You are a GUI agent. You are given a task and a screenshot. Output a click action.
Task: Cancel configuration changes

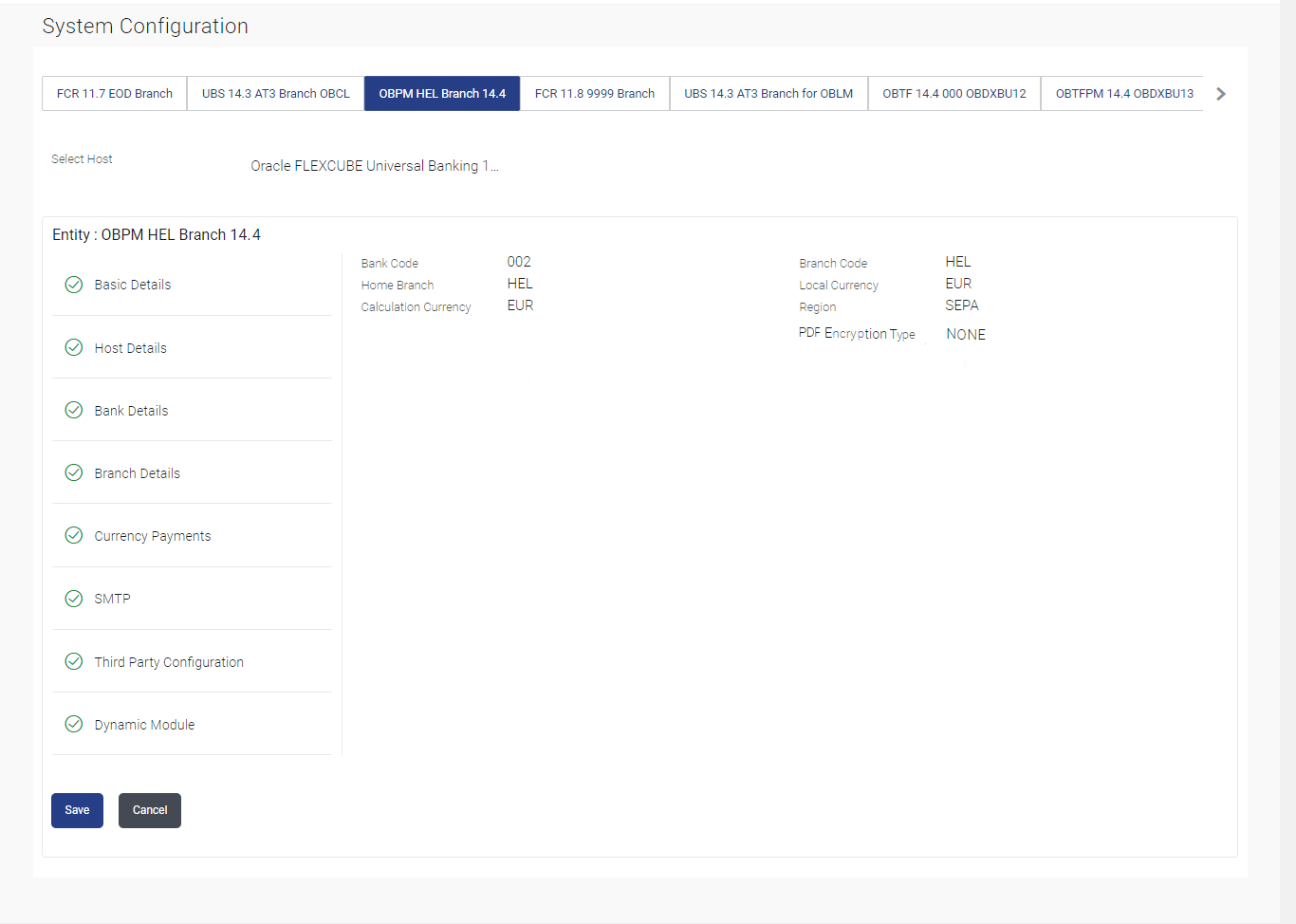(x=150, y=810)
